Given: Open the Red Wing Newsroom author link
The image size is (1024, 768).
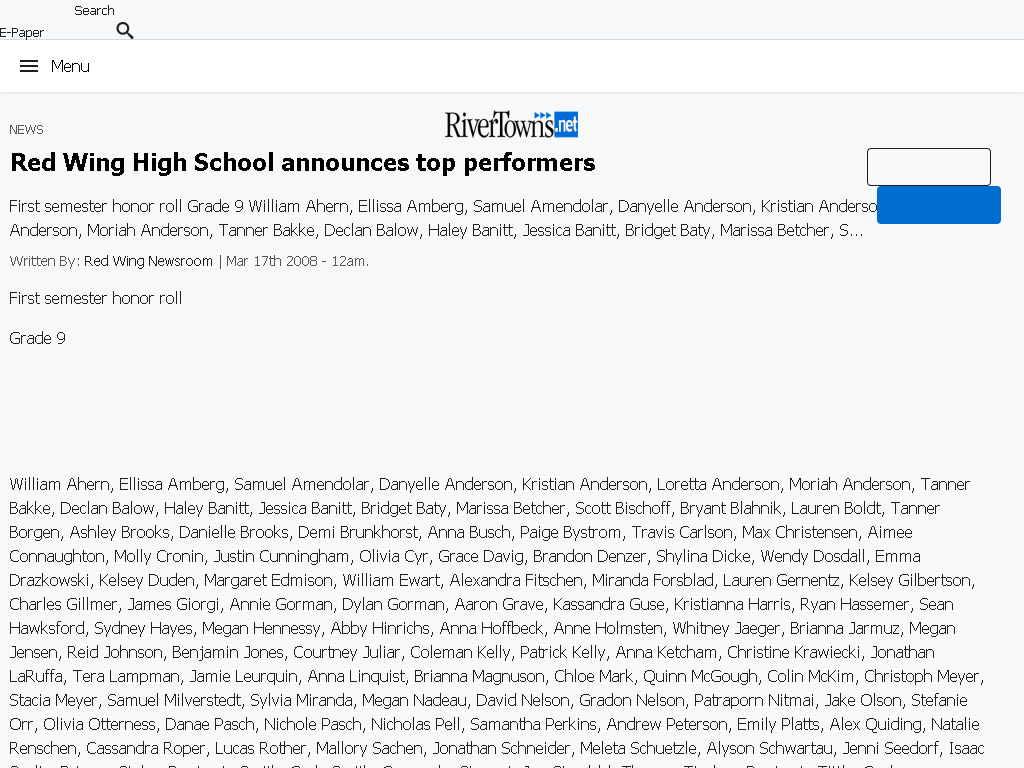Looking at the screenshot, I should tap(148, 261).
